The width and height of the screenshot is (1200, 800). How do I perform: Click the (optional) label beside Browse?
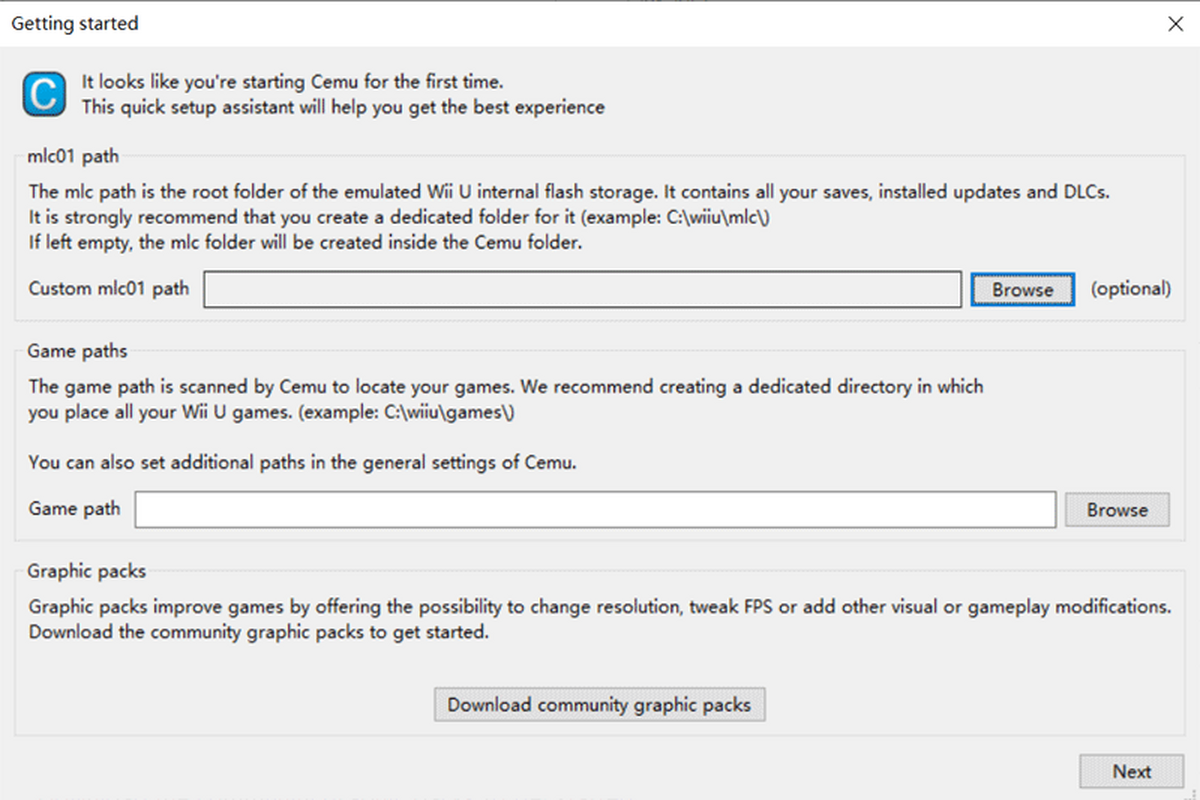1130,288
